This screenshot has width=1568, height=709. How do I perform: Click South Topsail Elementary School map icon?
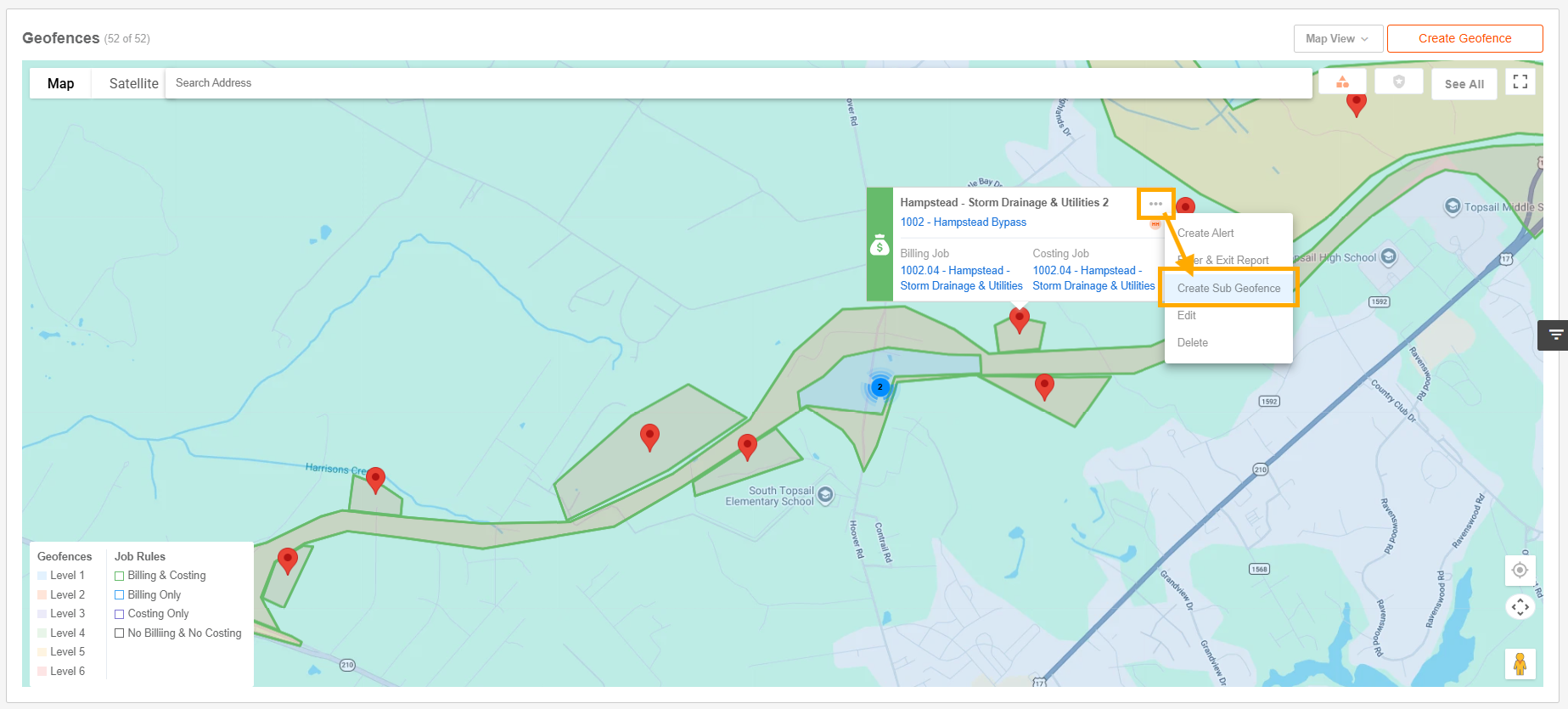click(825, 496)
